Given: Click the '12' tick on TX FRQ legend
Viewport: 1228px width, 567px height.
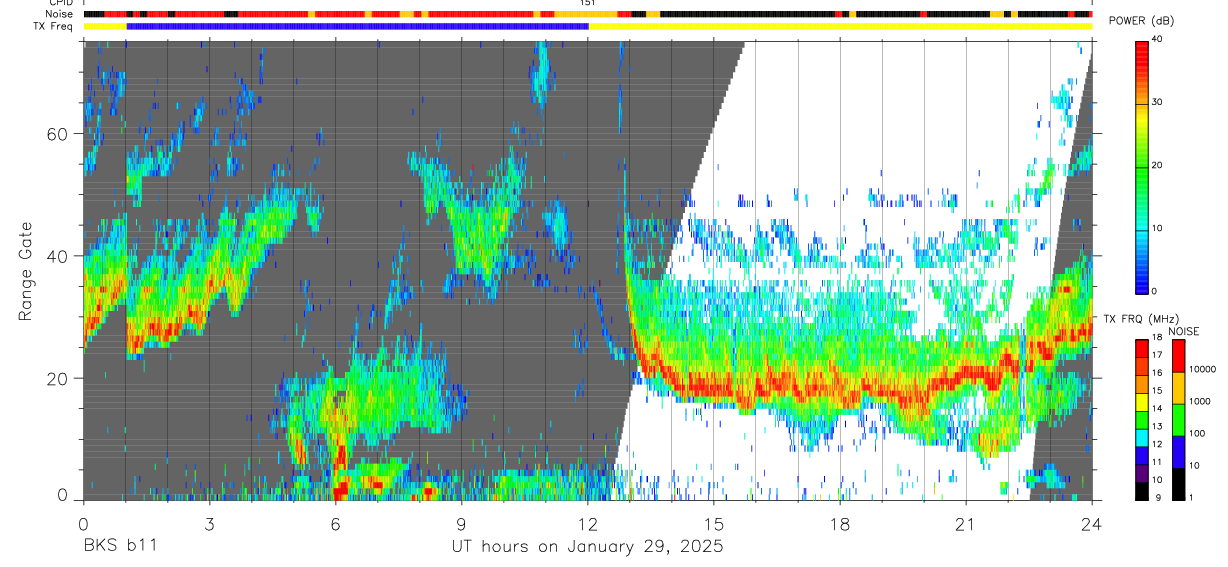Looking at the screenshot, I should (1158, 444).
